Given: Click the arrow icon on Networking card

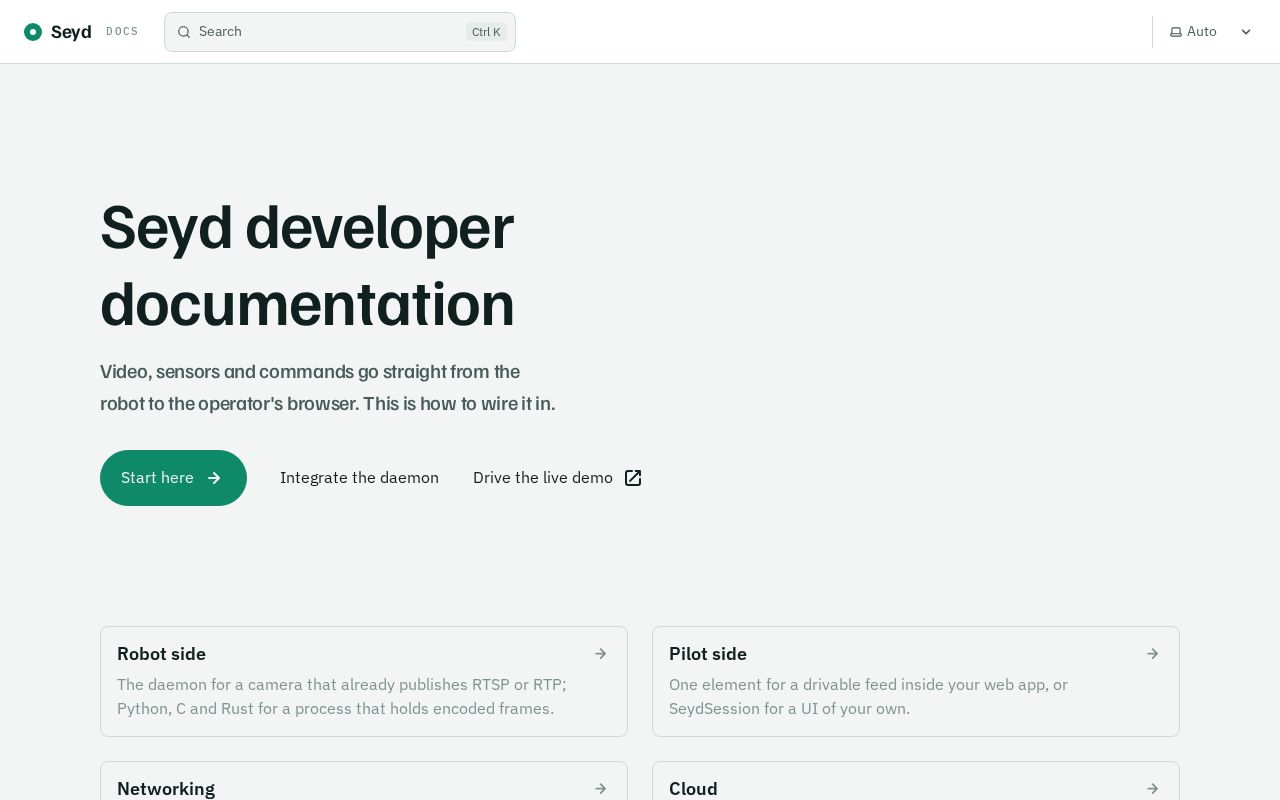Looking at the screenshot, I should point(601,789).
